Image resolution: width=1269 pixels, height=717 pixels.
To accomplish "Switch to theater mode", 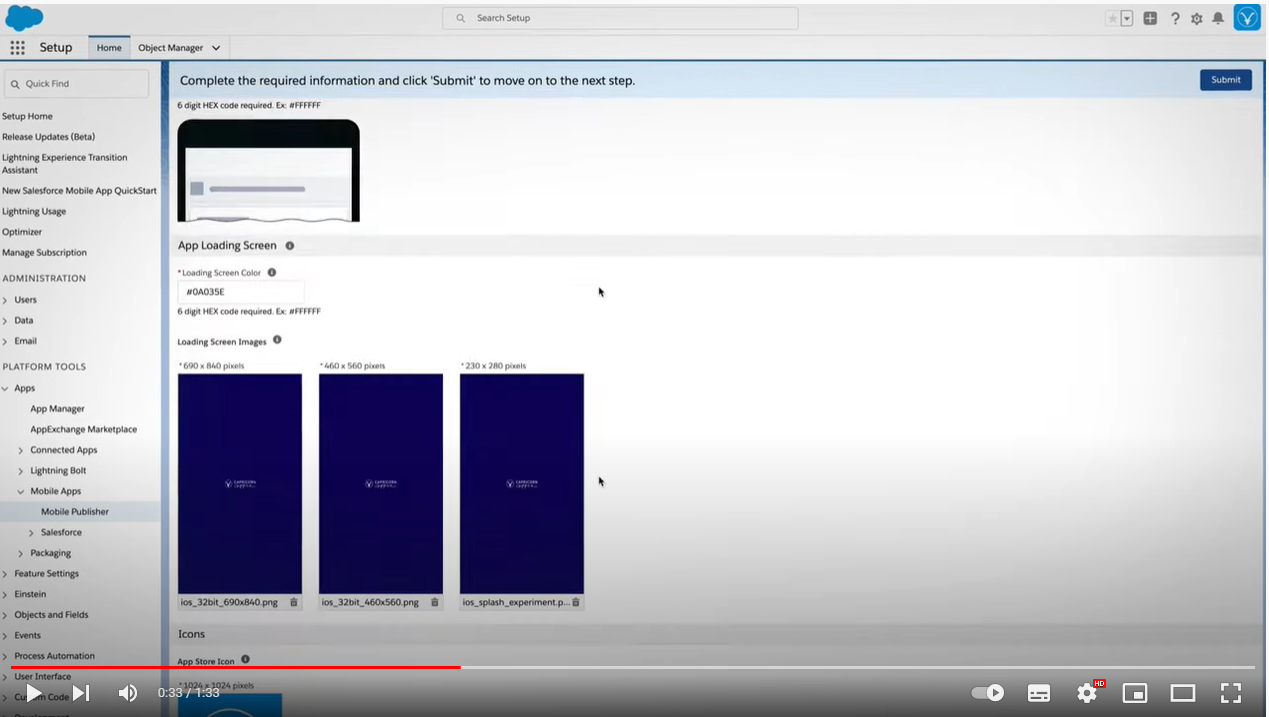I will (x=1183, y=693).
